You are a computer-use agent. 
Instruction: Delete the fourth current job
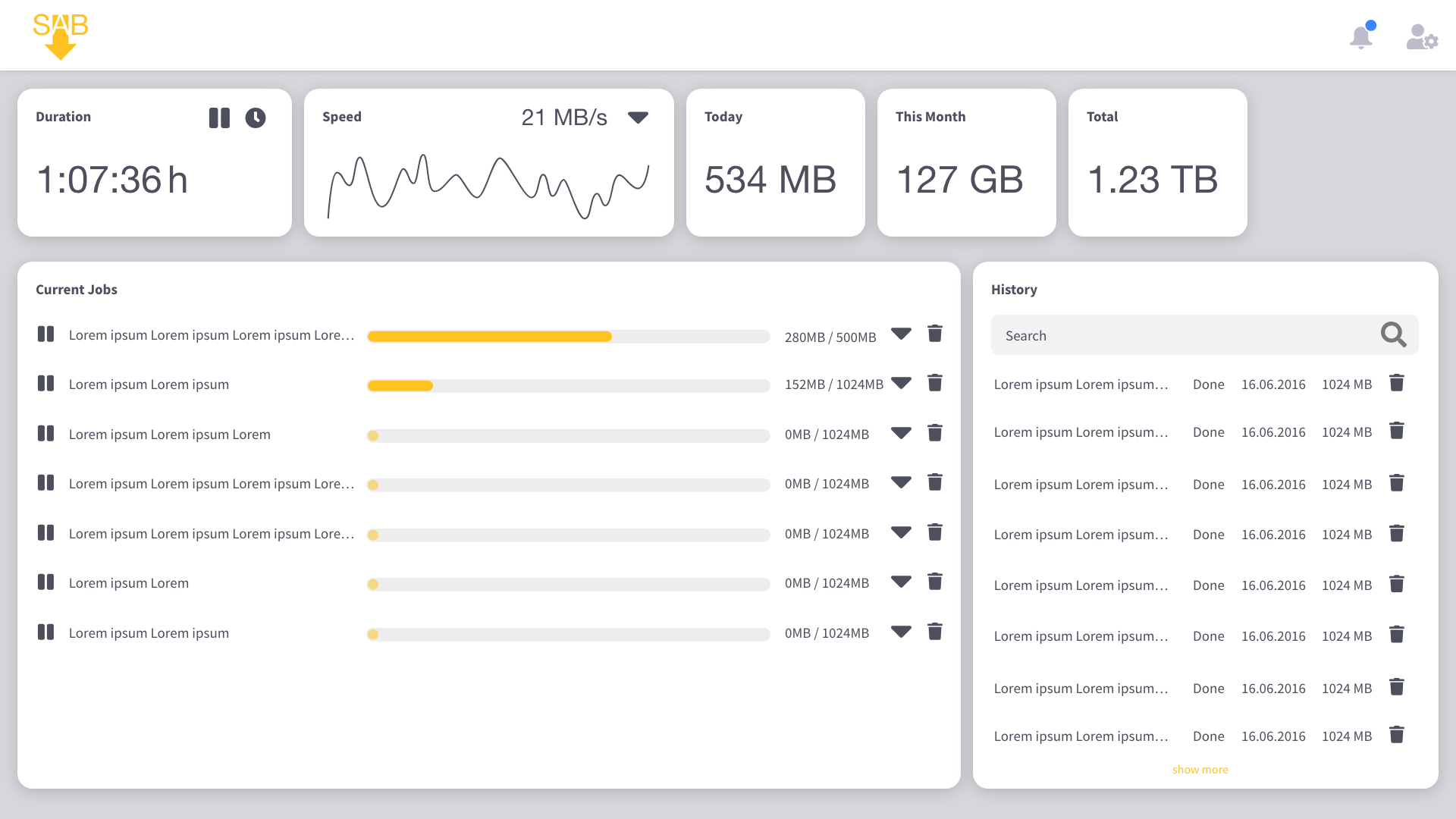935,482
